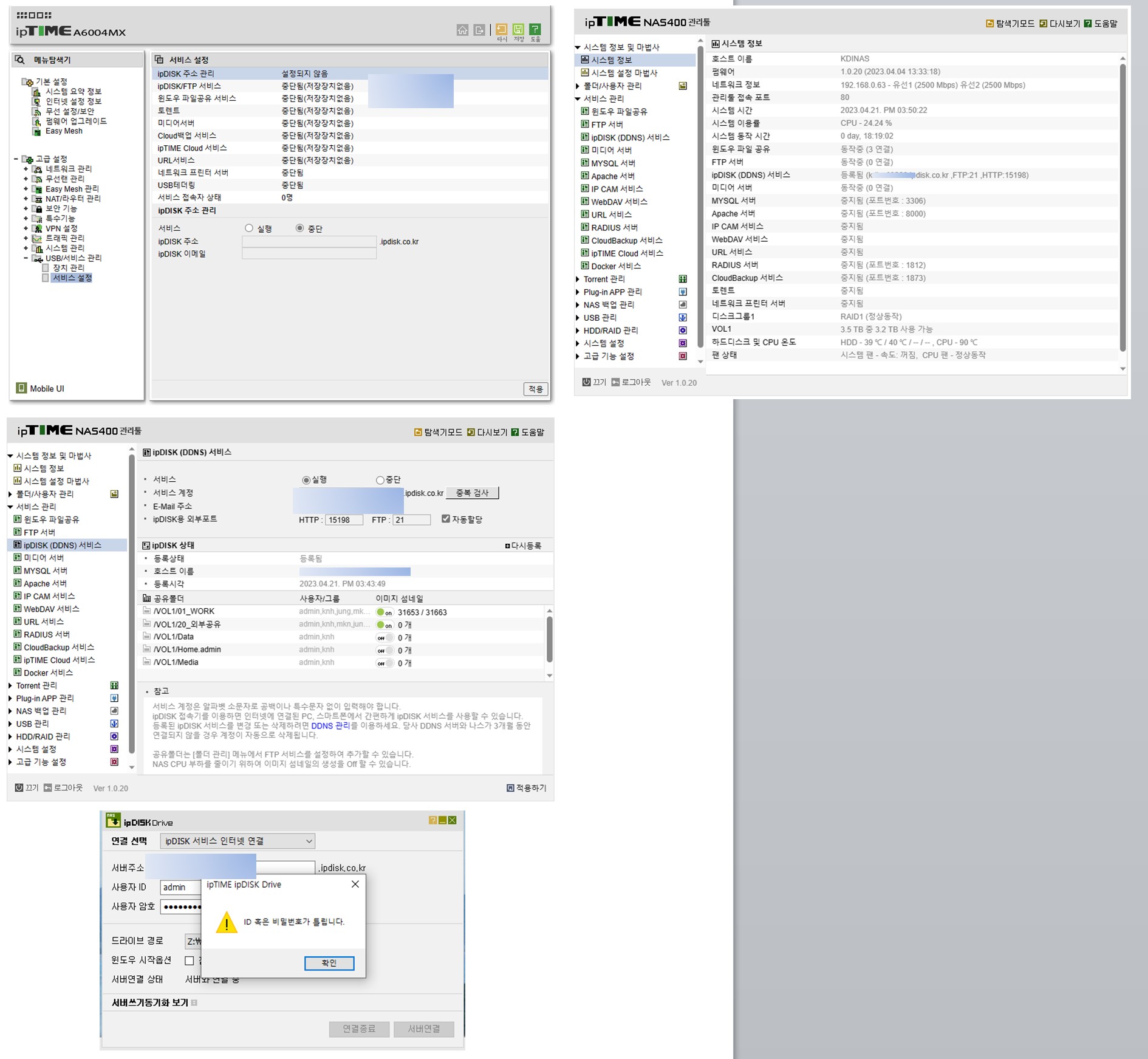
Task: Toggle the thumbnail switch for /VOL1/01_WORK
Action: [384, 612]
